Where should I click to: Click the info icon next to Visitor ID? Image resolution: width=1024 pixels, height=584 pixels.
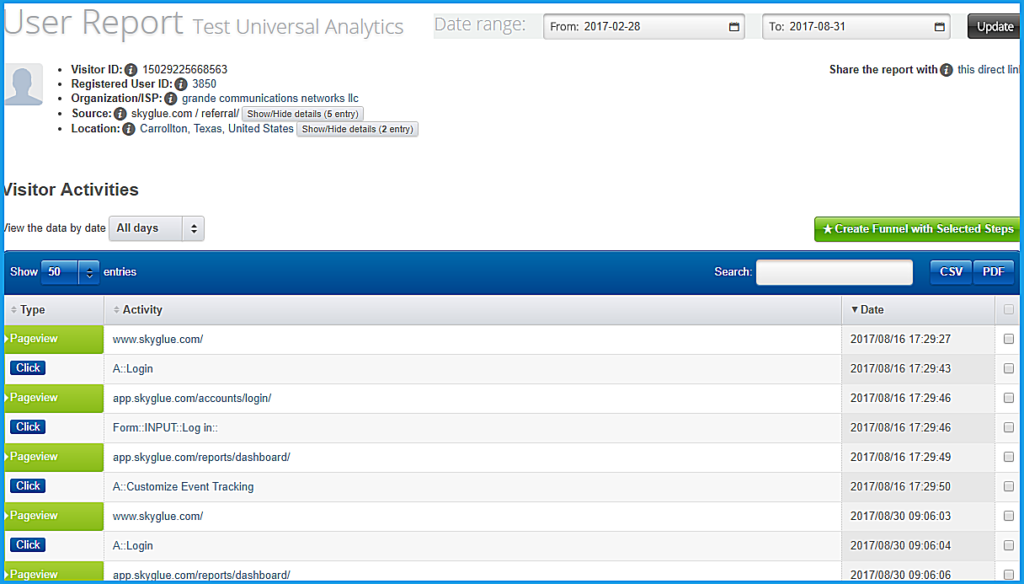click(x=131, y=70)
